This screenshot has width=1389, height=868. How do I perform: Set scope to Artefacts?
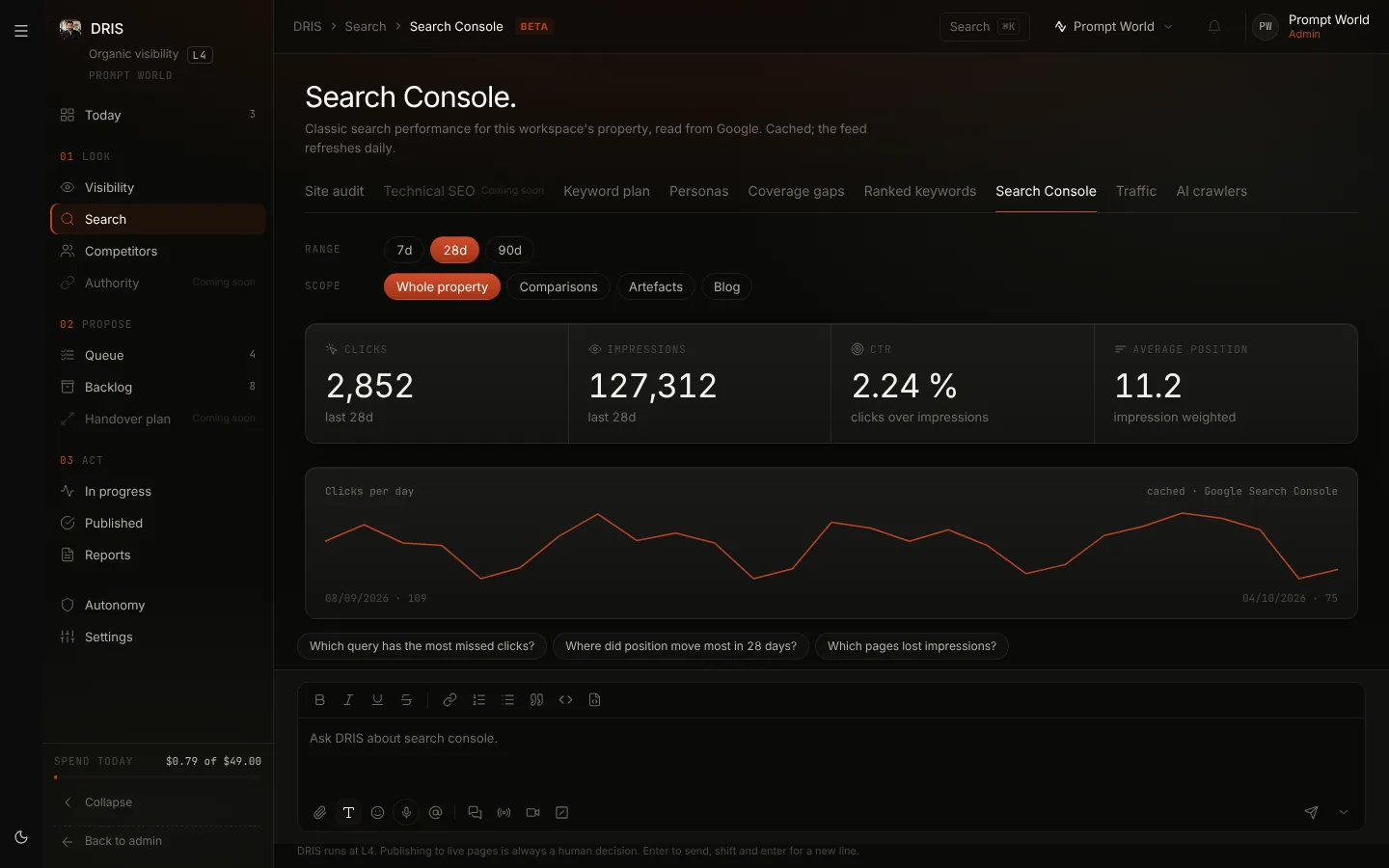pyautogui.click(x=656, y=287)
